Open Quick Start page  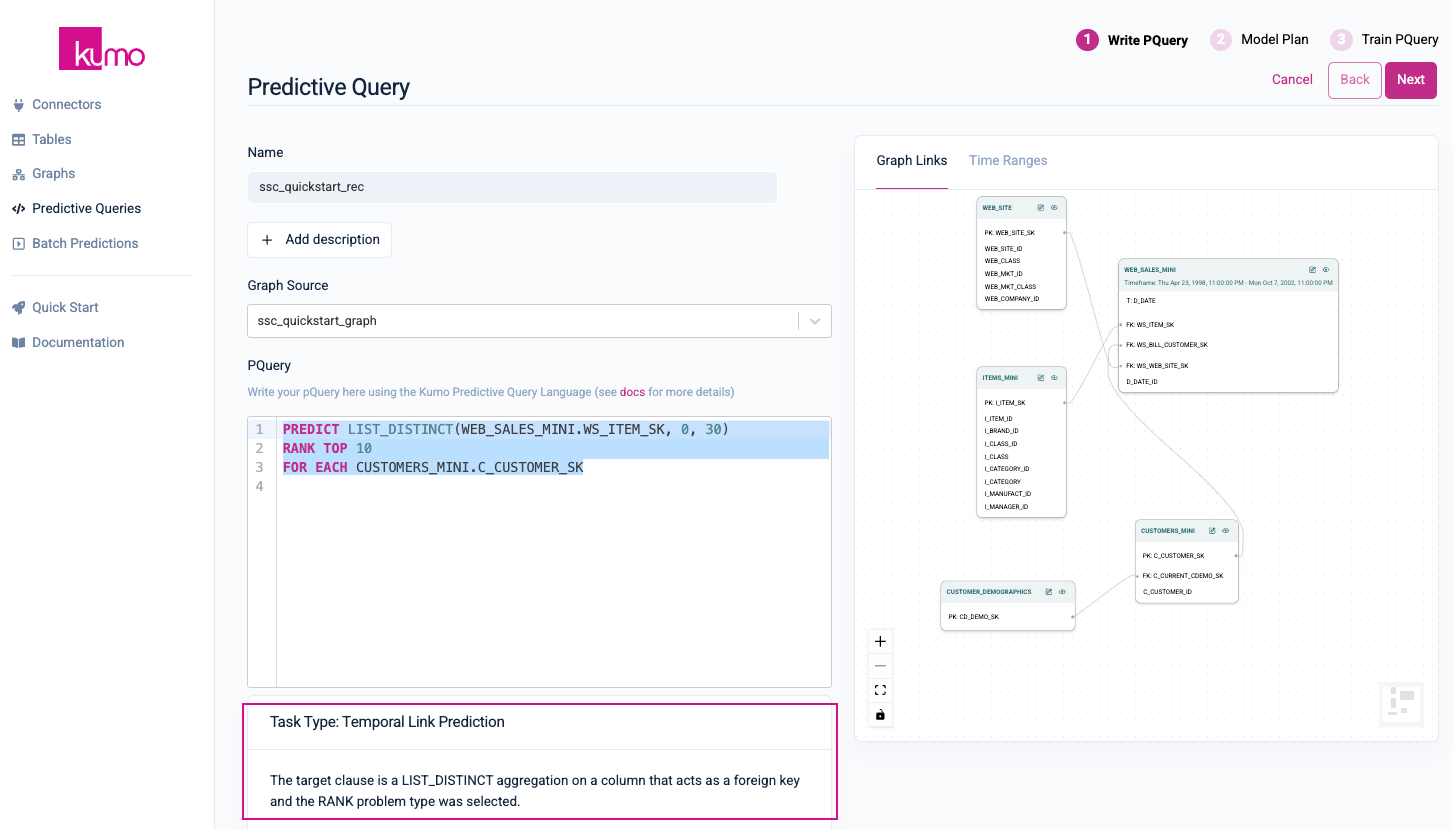click(x=65, y=308)
